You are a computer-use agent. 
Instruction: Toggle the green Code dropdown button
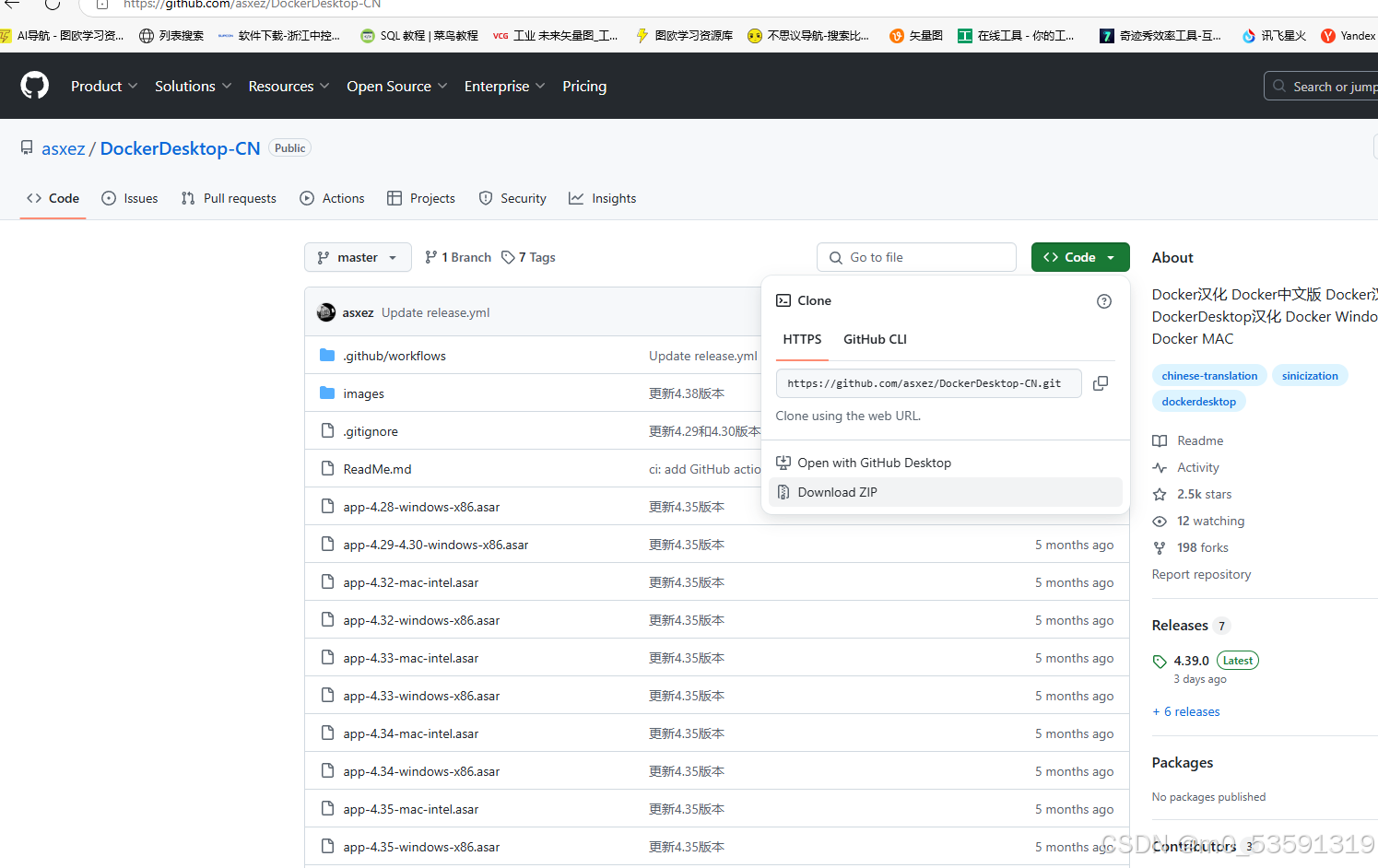1080,257
